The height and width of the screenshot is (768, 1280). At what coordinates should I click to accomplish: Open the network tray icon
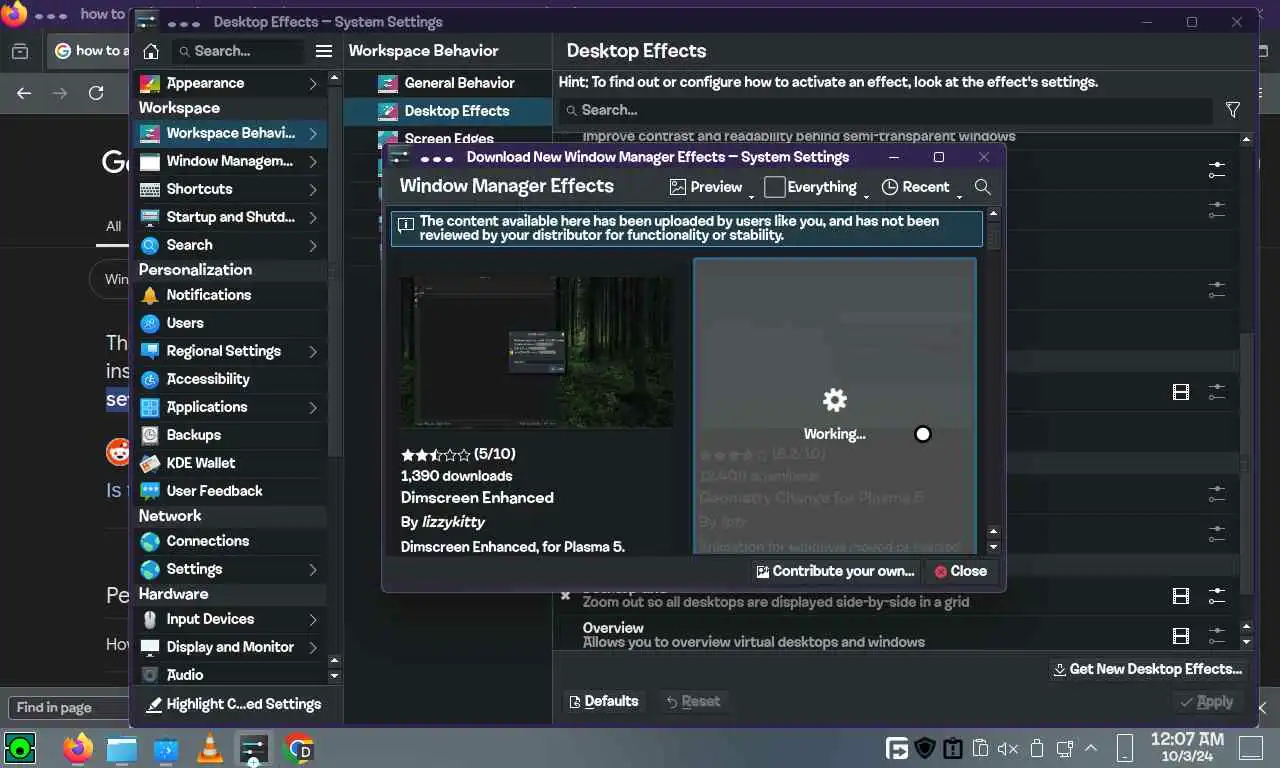coord(1064,748)
